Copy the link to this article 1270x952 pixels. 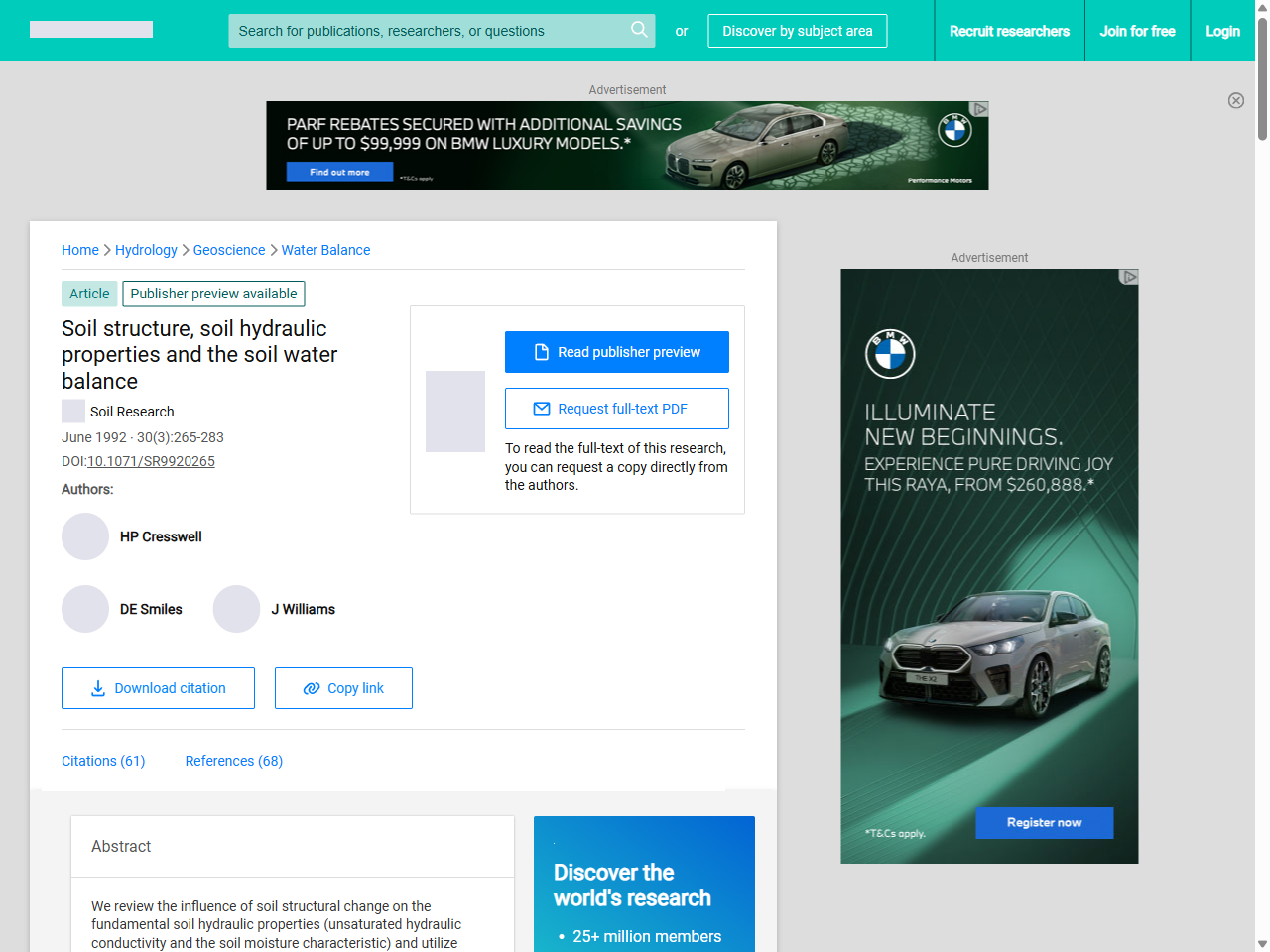click(343, 688)
